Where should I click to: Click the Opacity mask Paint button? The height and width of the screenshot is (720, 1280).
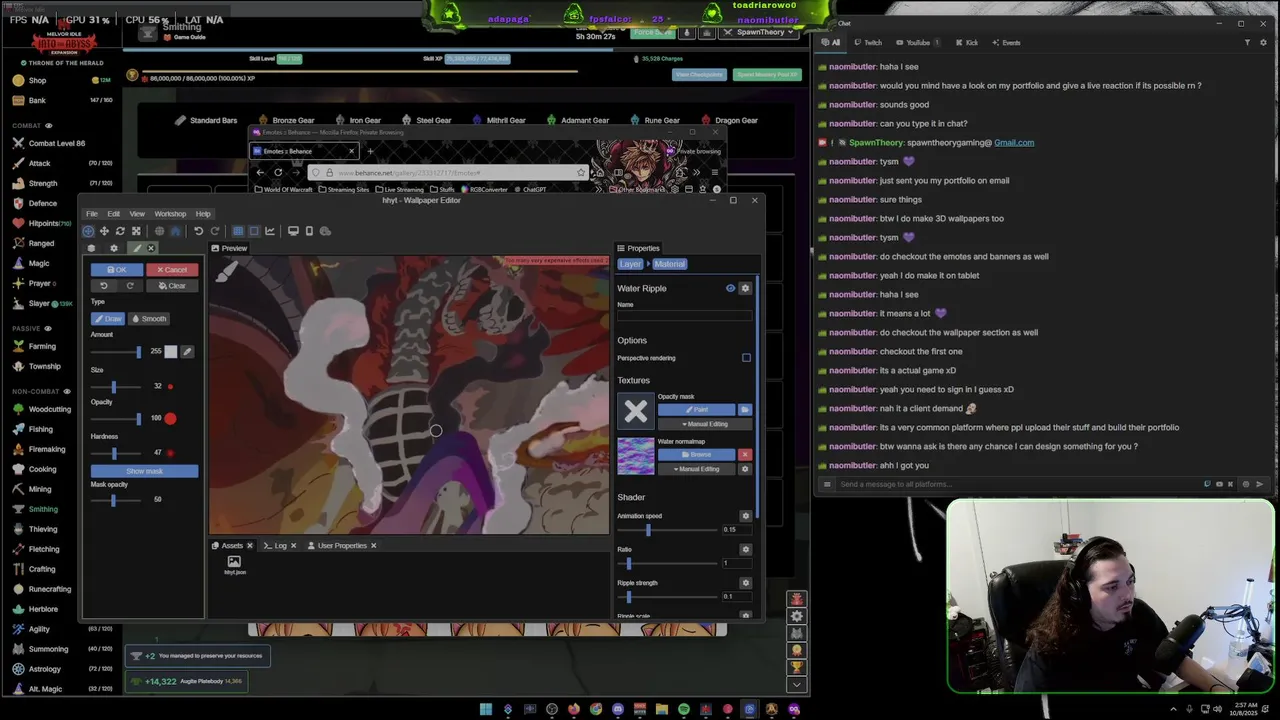pos(696,410)
